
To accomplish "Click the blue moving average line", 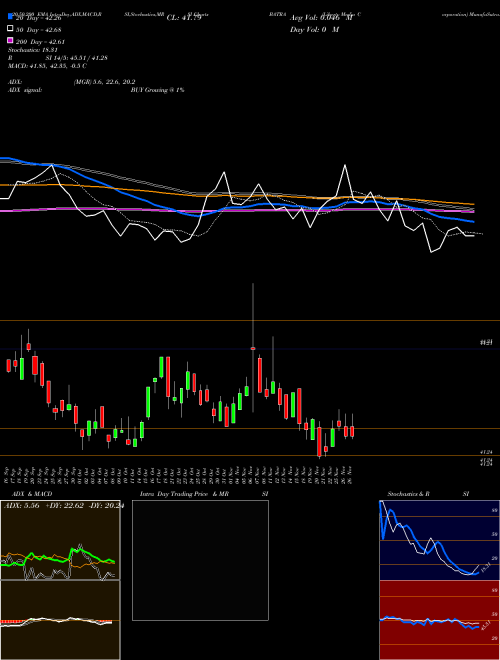I will tap(236, 206).
